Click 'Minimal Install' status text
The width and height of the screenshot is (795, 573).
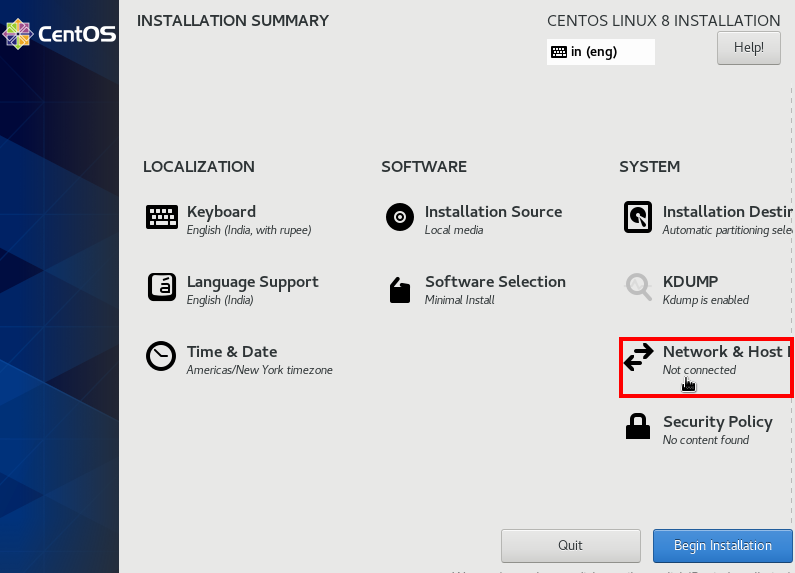coord(459,300)
